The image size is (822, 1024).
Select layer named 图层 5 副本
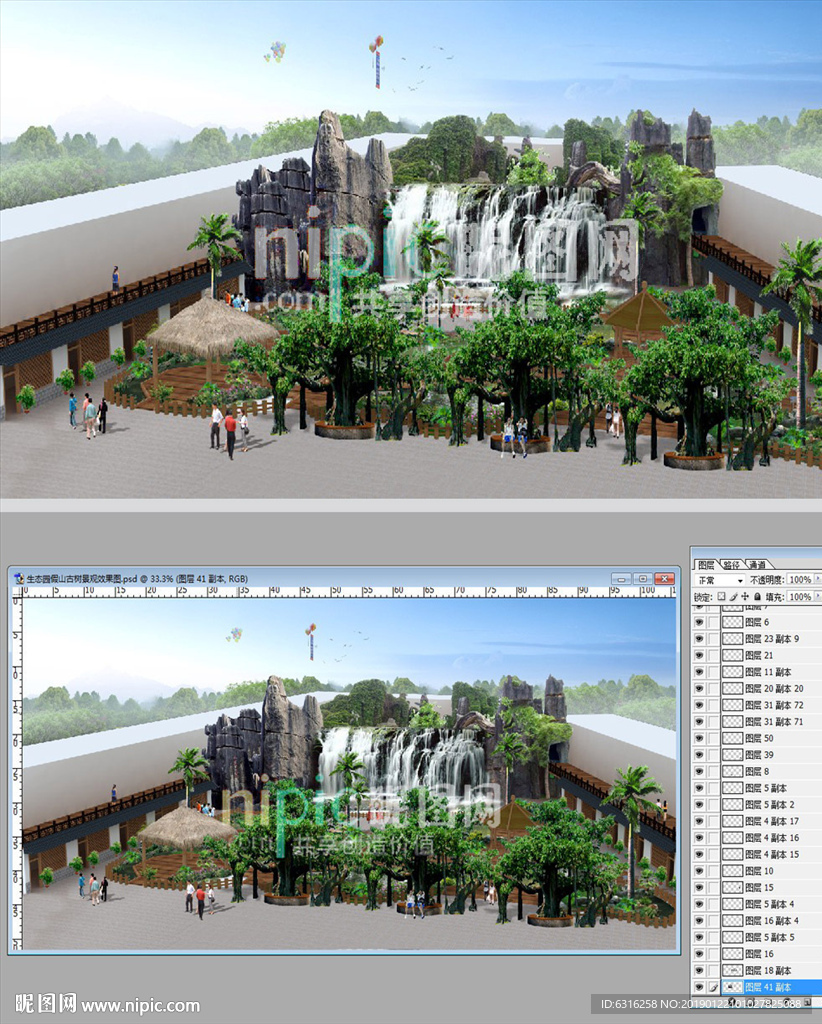[x=766, y=788]
